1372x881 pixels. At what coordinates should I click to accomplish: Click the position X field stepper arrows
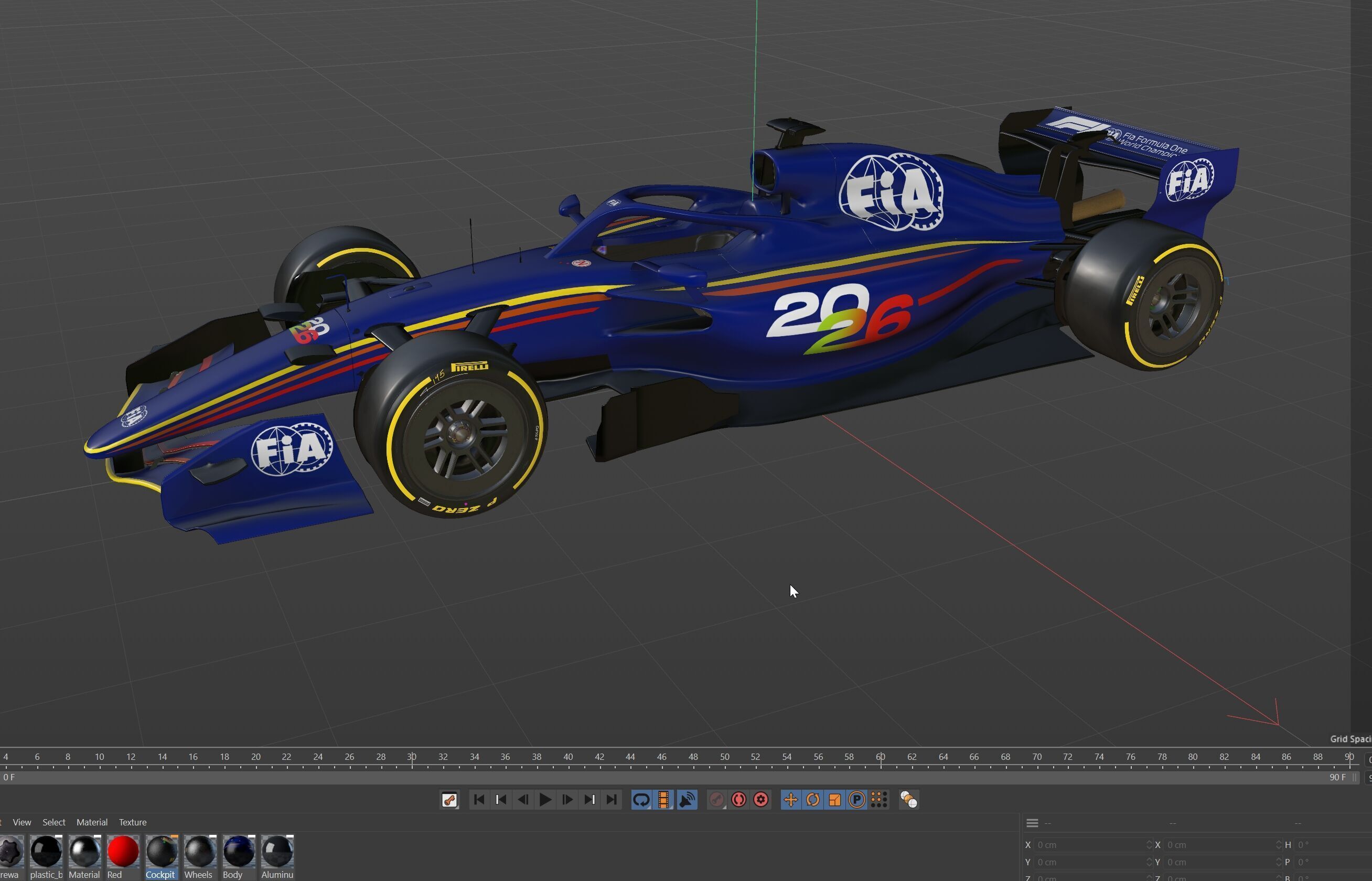tap(1149, 845)
